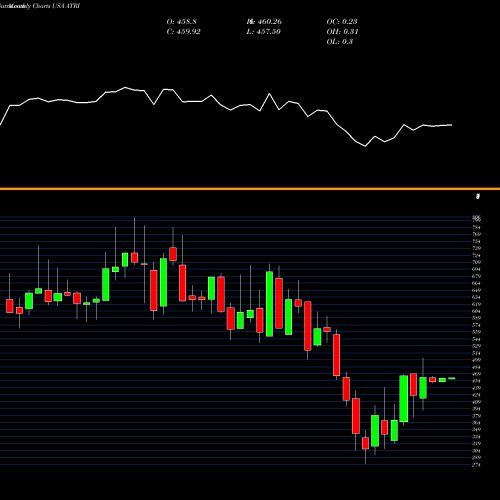500x500 pixels.
Task: Click the 274 price axis label
Action: [476, 465]
